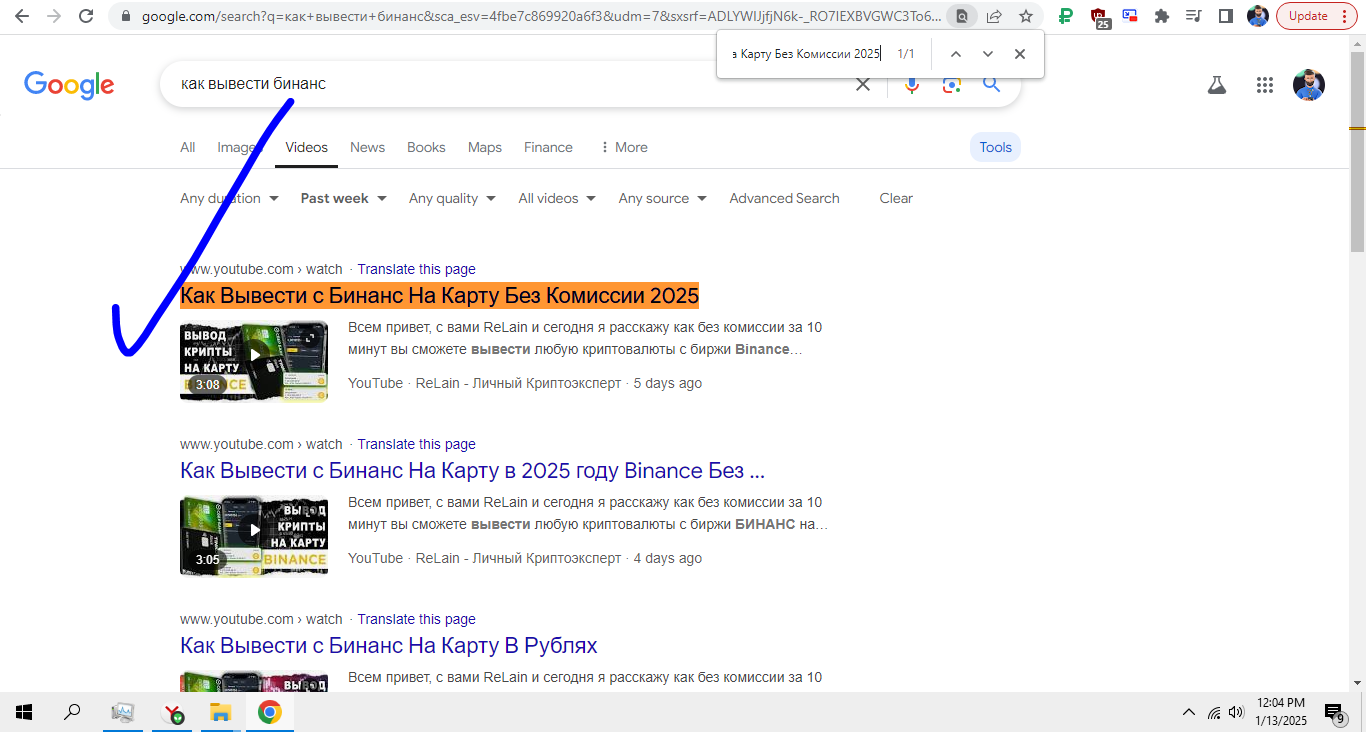
Task: Search by image with Google Lens
Action: pos(952,85)
